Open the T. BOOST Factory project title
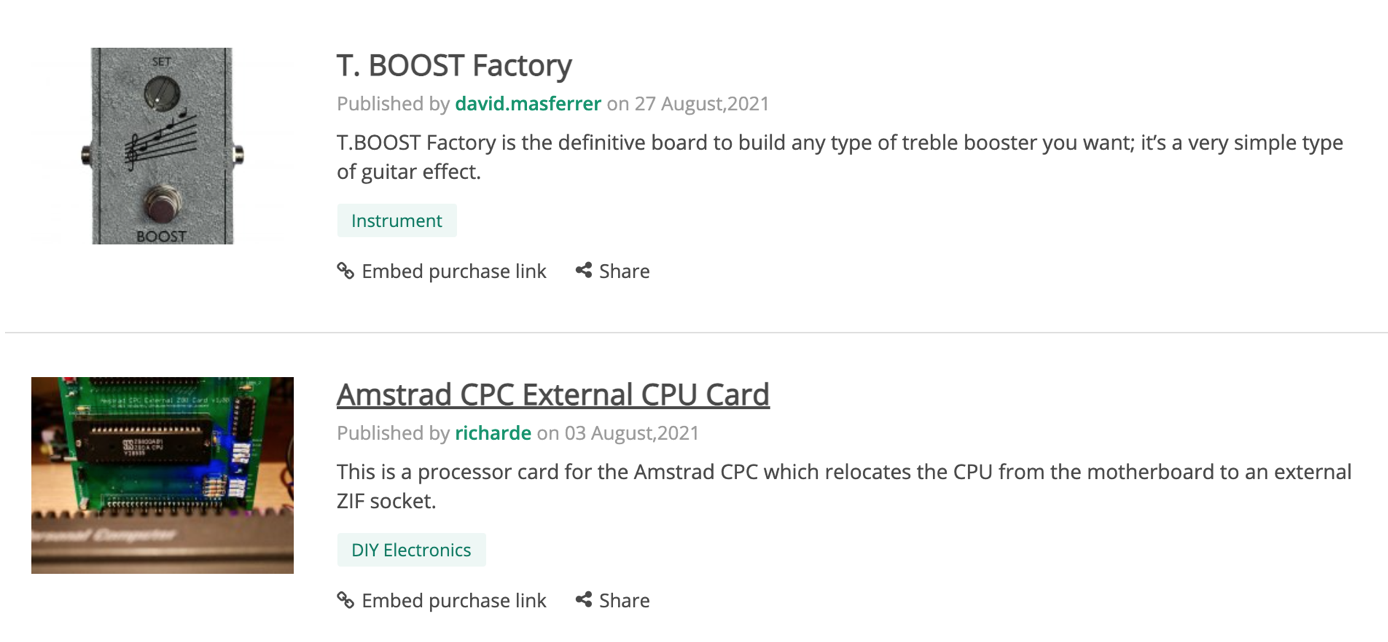The image size is (1388, 642). pyautogui.click(x=454, y=65)
